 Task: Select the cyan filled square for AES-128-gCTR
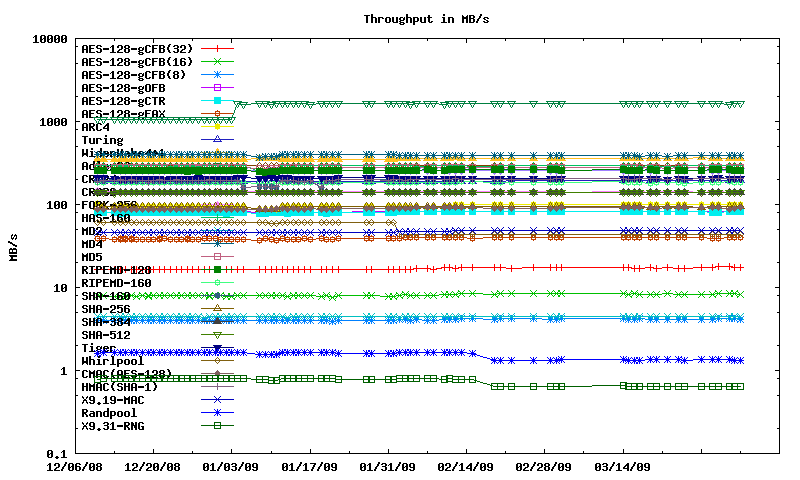[217, 101]
